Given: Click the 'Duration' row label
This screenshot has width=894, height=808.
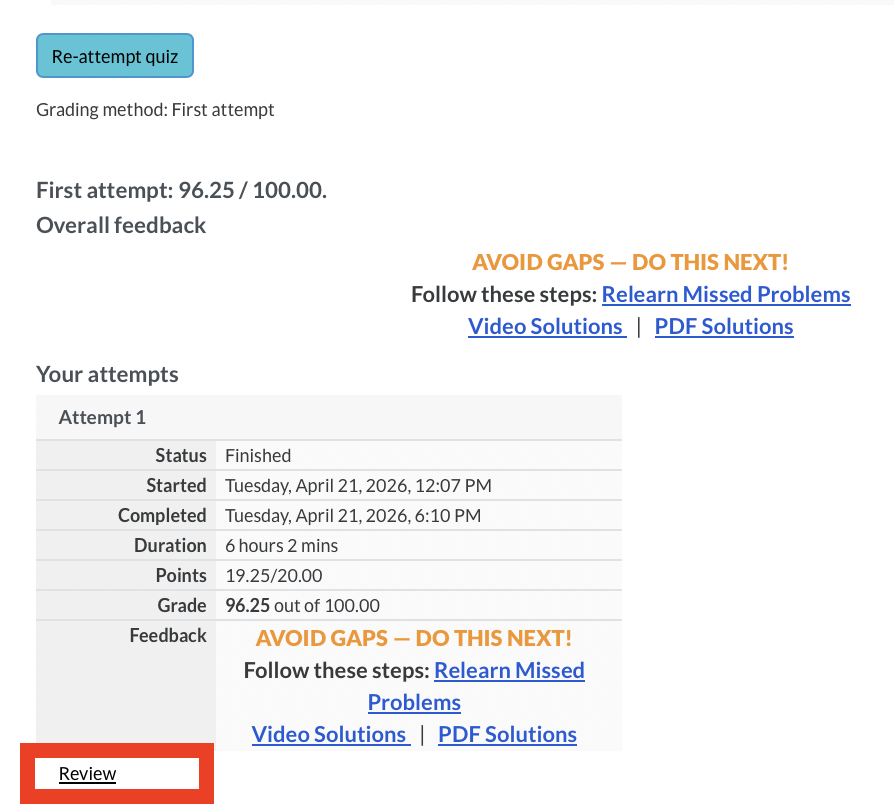Looking at the screenshot, I should coord(170,546).
